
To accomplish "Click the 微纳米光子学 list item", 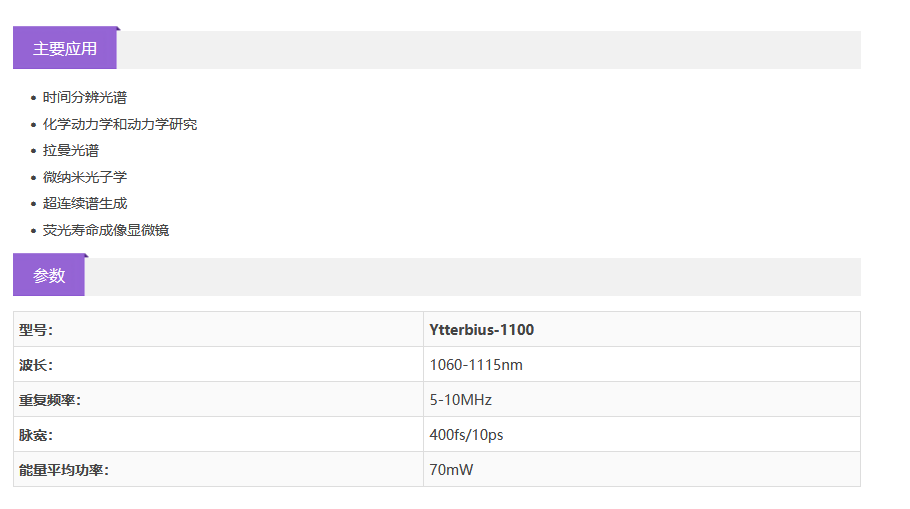I will click(x=85, y=177).
